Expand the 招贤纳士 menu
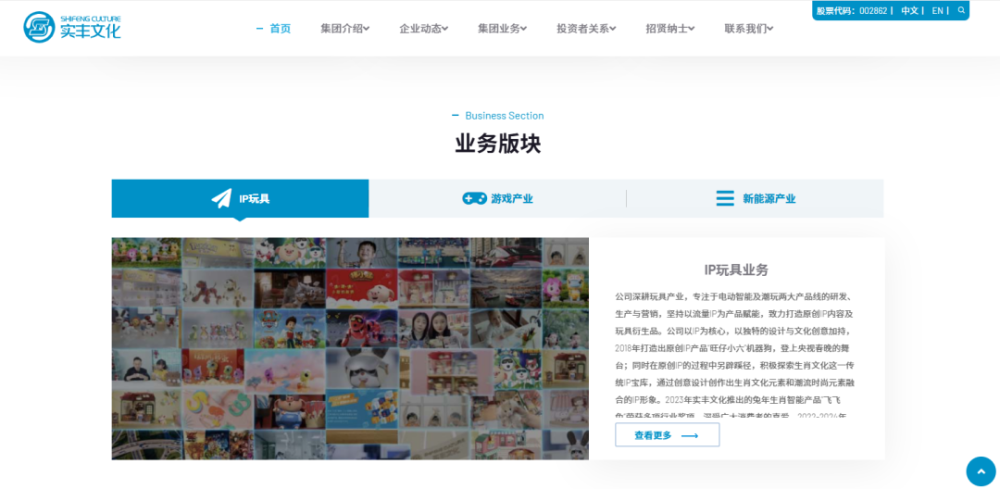The image size is (1000, 489). point(670,28)
